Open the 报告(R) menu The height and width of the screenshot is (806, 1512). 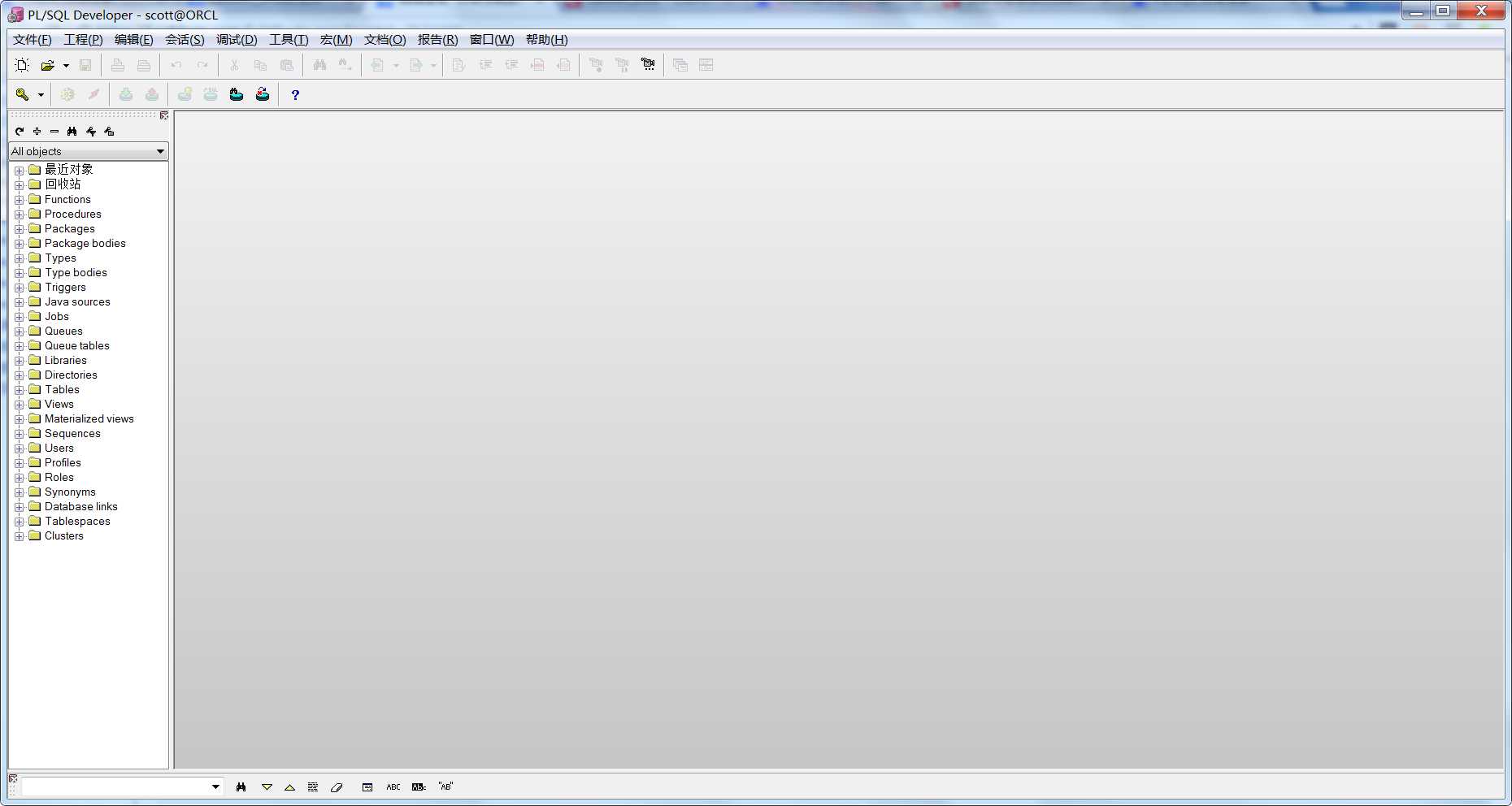[x=437, y=40]
